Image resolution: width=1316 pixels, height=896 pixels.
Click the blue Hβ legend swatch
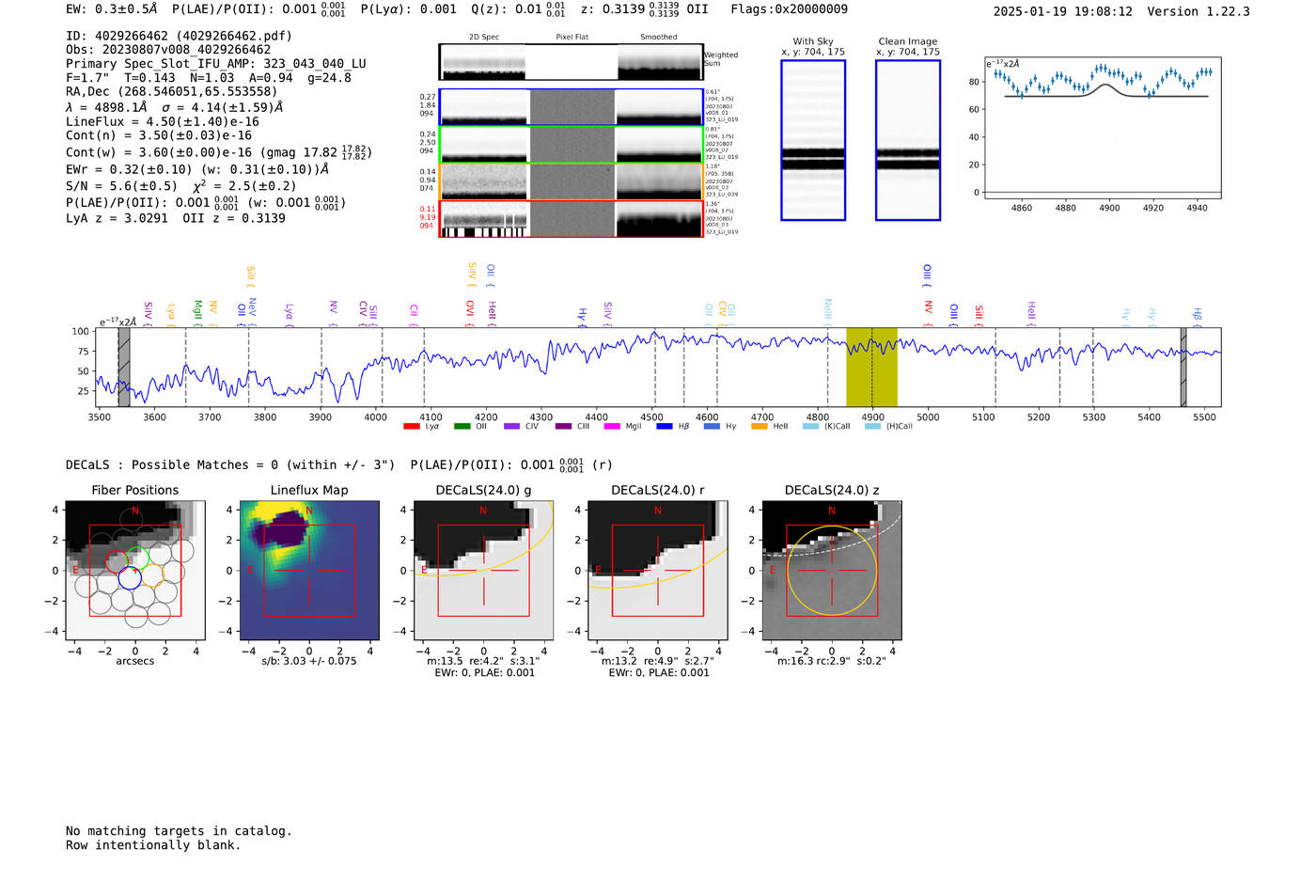tap(665, 427)
